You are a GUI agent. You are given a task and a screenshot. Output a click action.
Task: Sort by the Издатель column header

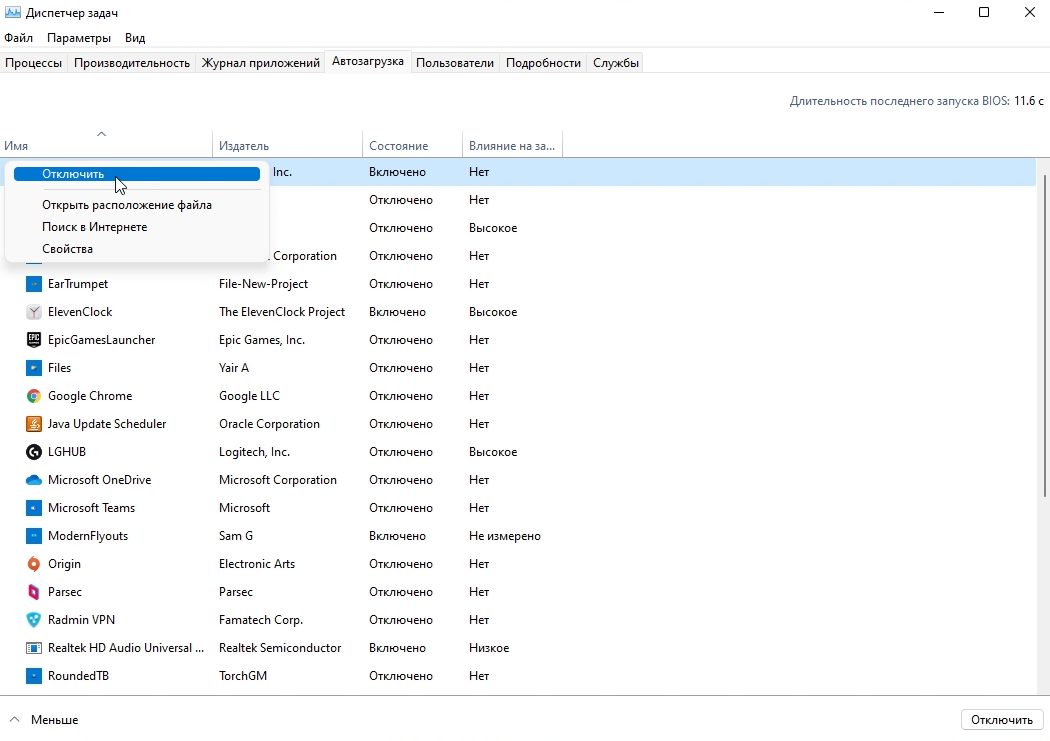[287, 145]
